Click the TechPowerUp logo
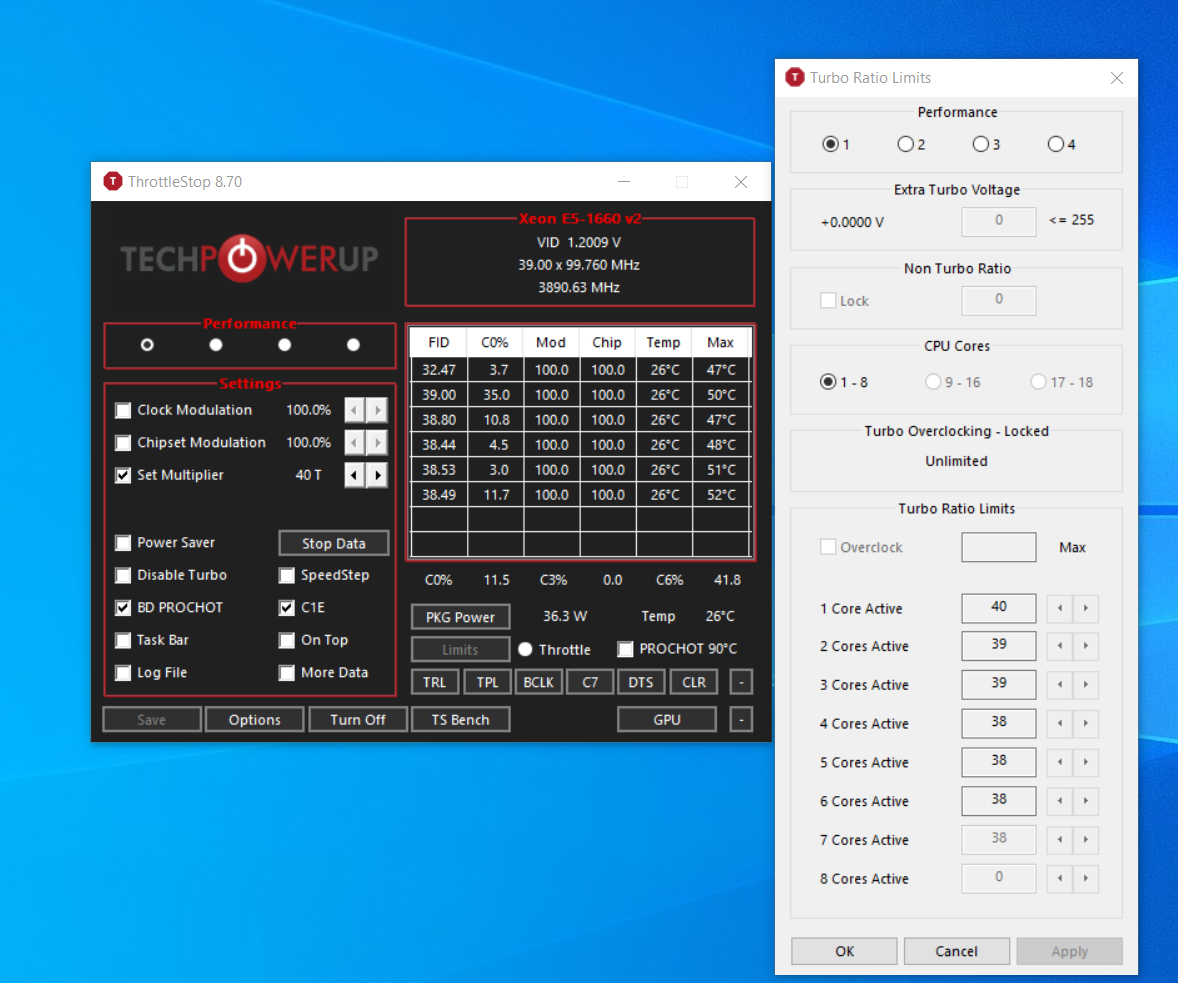 tap(249, 259)
